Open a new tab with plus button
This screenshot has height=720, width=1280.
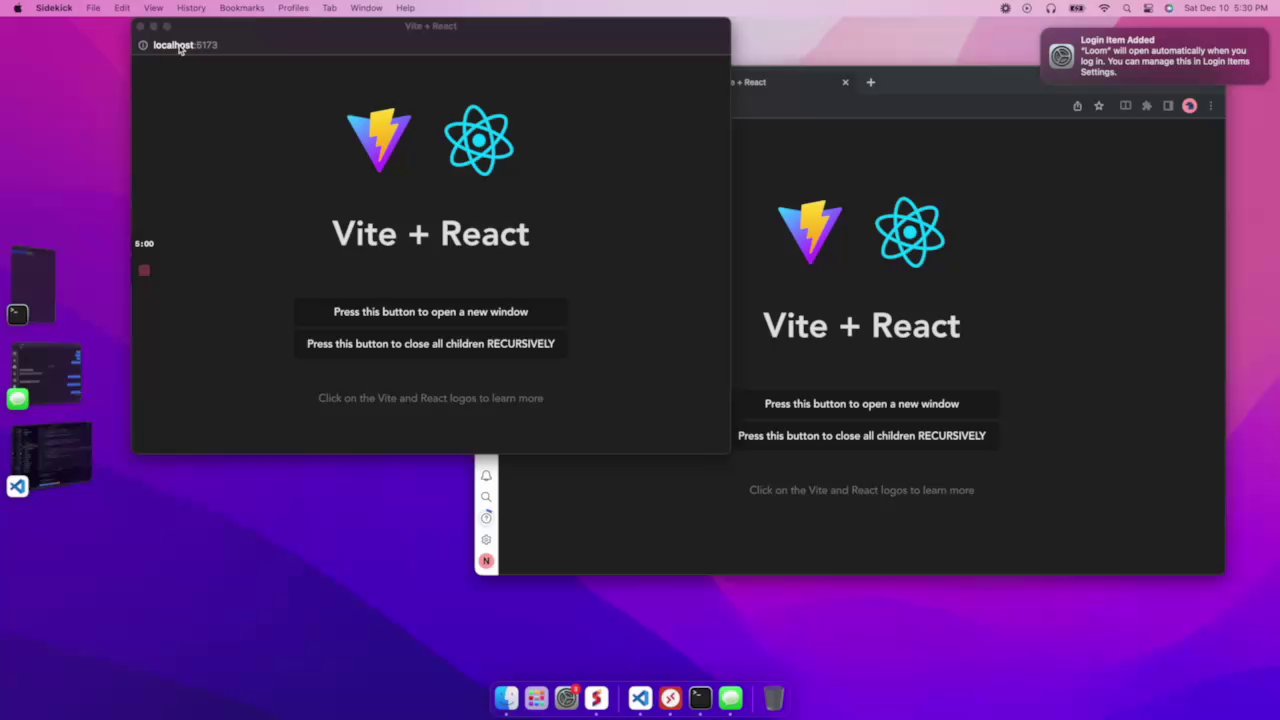coord(870,82)
